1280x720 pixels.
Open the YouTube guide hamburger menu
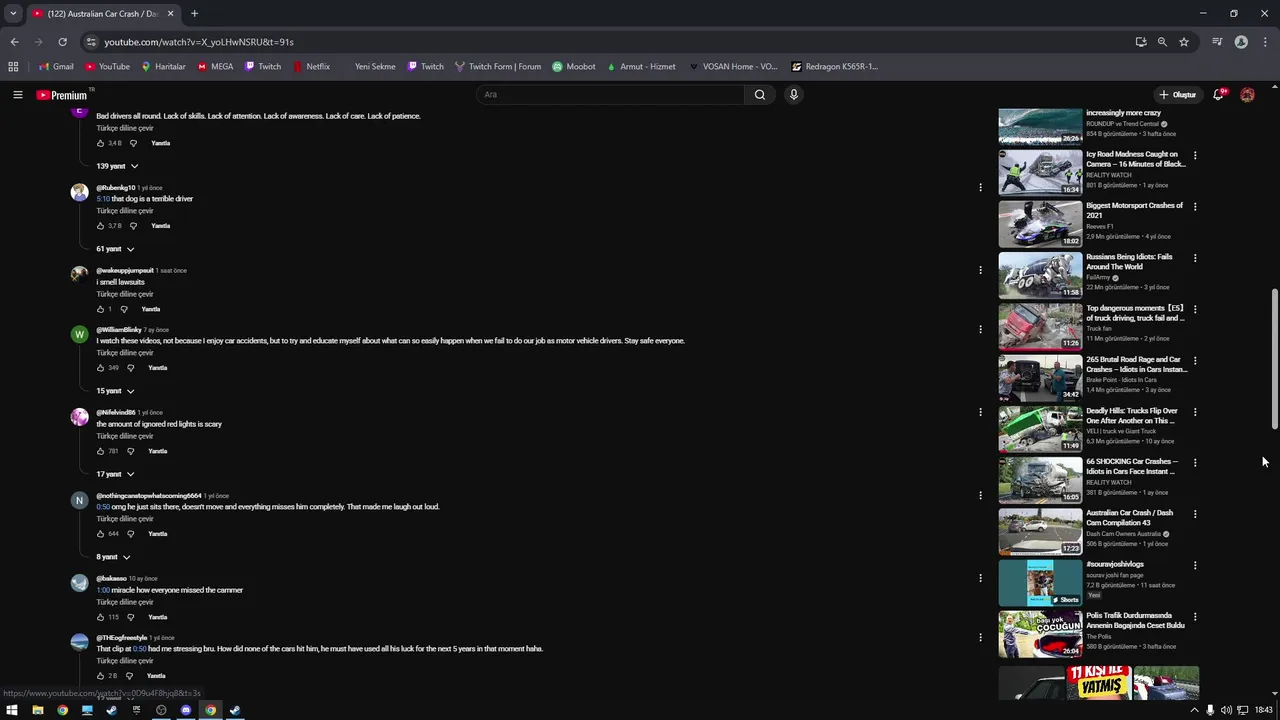(18, 95)
